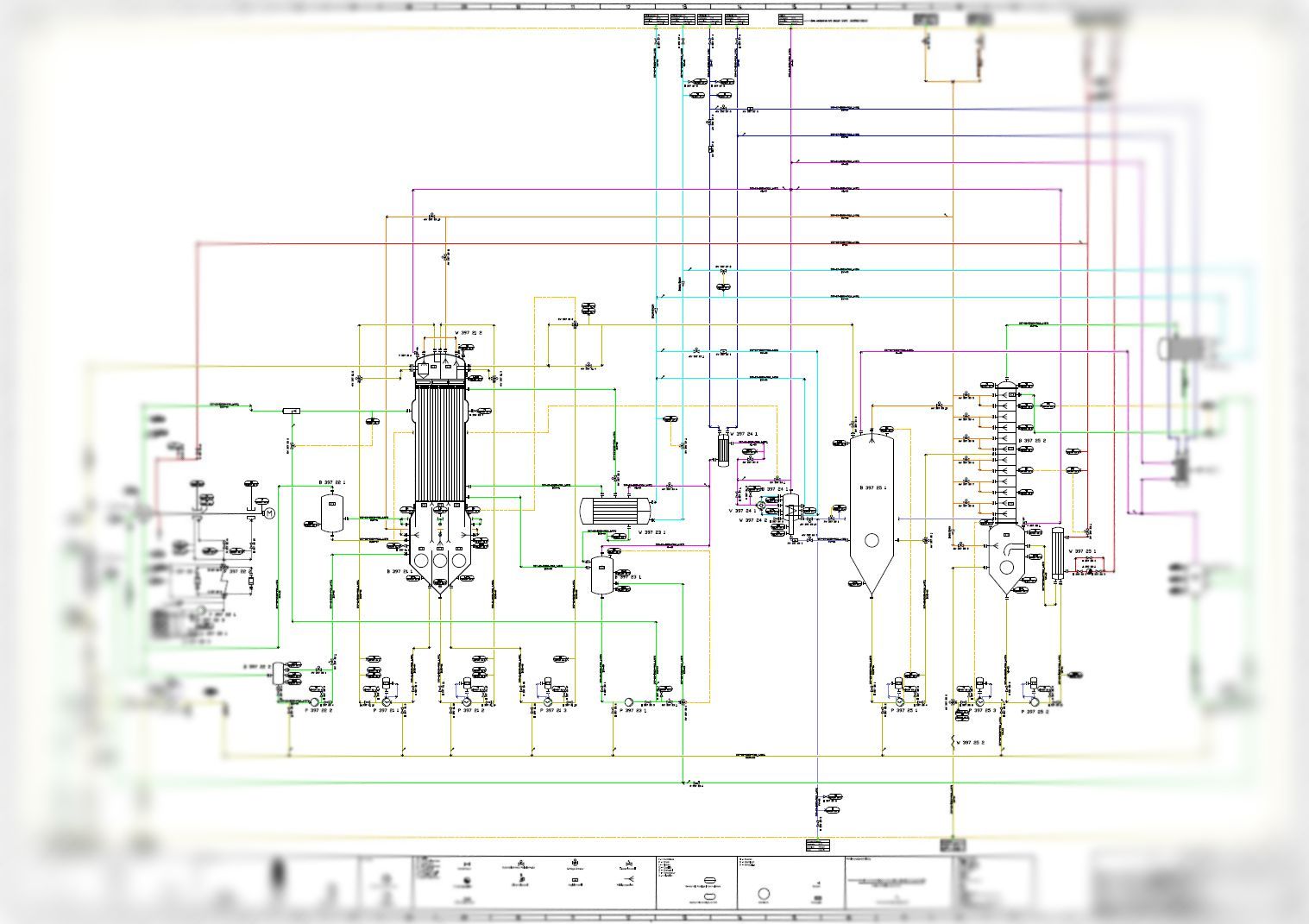The image size is (1309, 924).
Task: Select the motor symbol marked M
Action: (269, 511)
